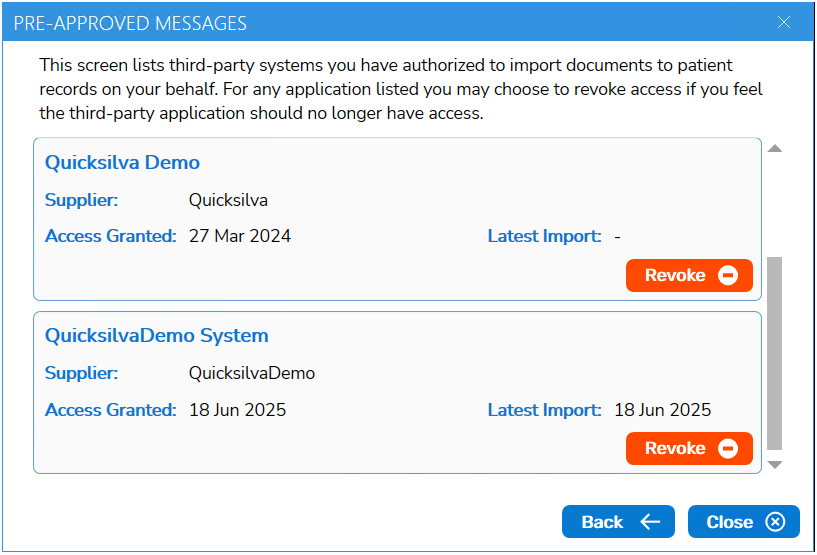Revoke access for QuicksilvaDemo System

point(689,448)
